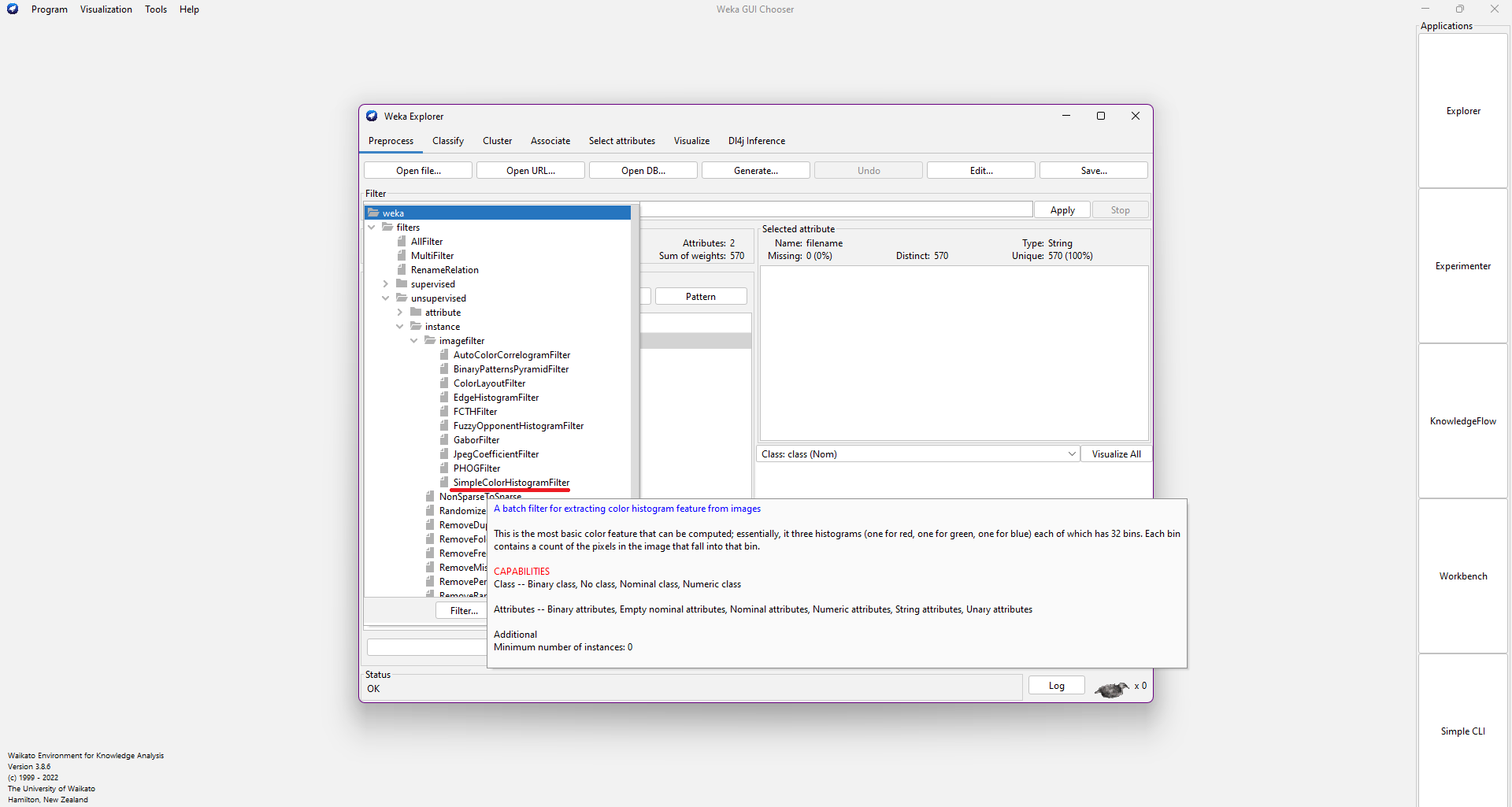Open the Class: class (Nom) dropdown
Screen dimensions: 1512x807
click(917, 454)
